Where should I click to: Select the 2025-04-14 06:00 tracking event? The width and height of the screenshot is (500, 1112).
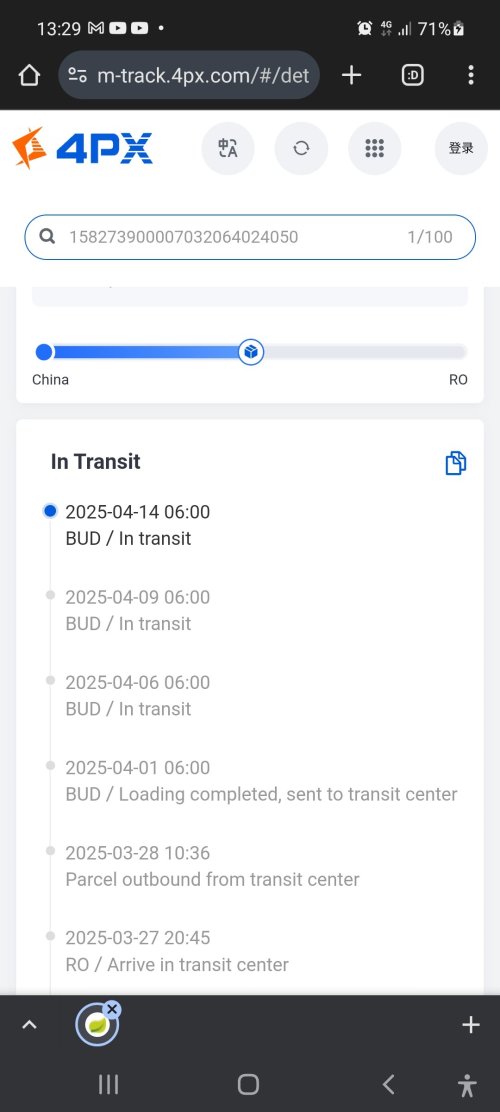pos(138,525)
